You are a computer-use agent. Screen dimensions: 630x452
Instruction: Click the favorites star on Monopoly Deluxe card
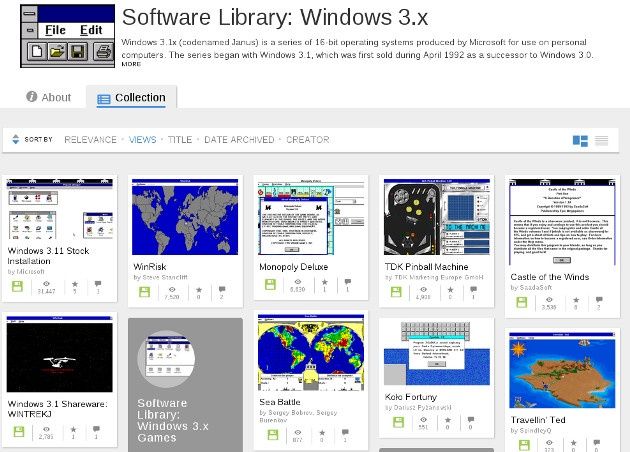coord(325,282)
